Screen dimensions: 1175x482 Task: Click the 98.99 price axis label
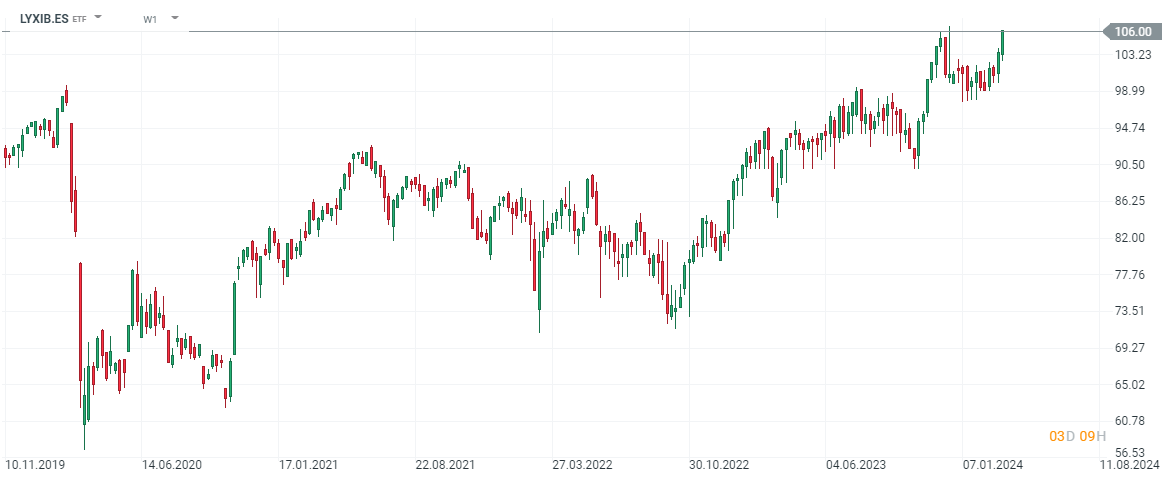point(1132,91)
